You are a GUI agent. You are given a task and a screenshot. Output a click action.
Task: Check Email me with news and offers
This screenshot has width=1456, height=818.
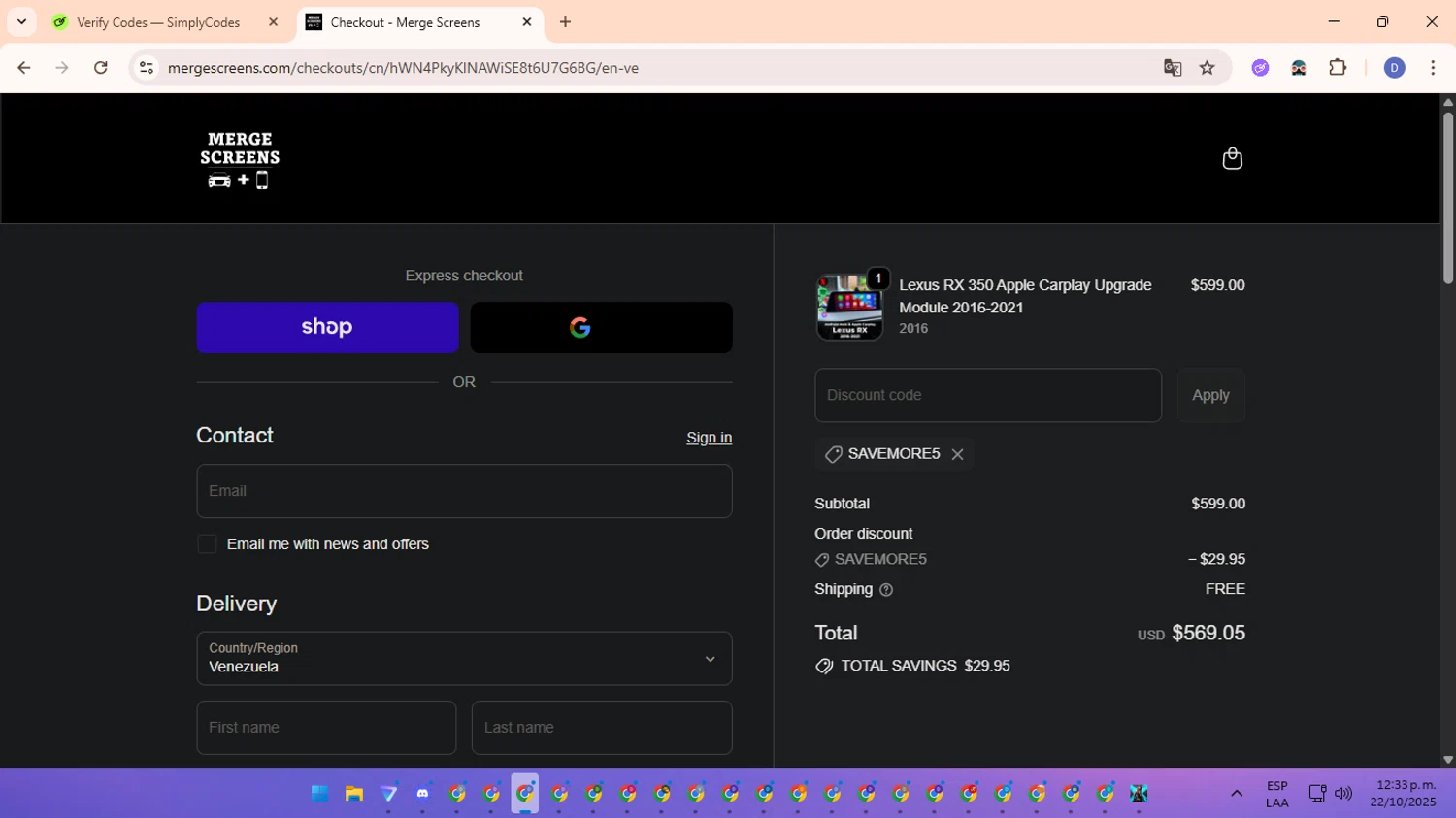pyautogui.click(x=207, y=544)
